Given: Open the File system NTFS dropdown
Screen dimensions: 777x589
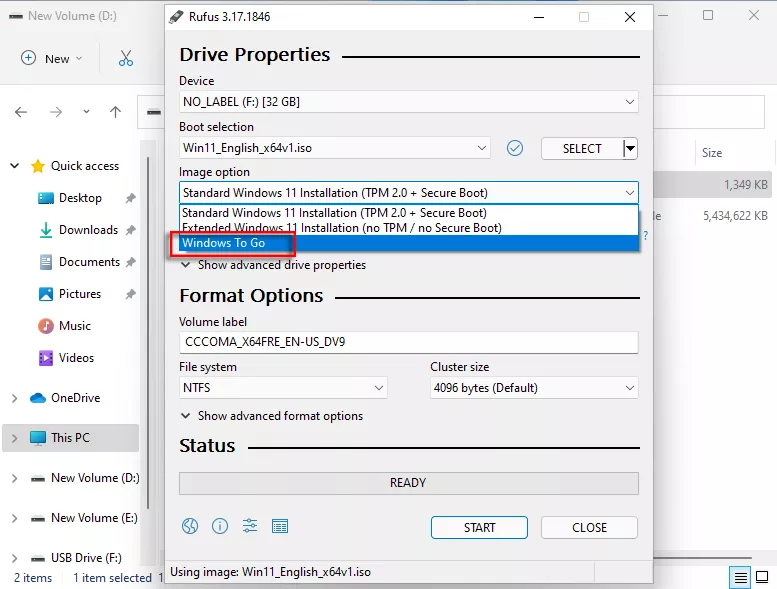Looking at the screenshot, I should [283, 388].
